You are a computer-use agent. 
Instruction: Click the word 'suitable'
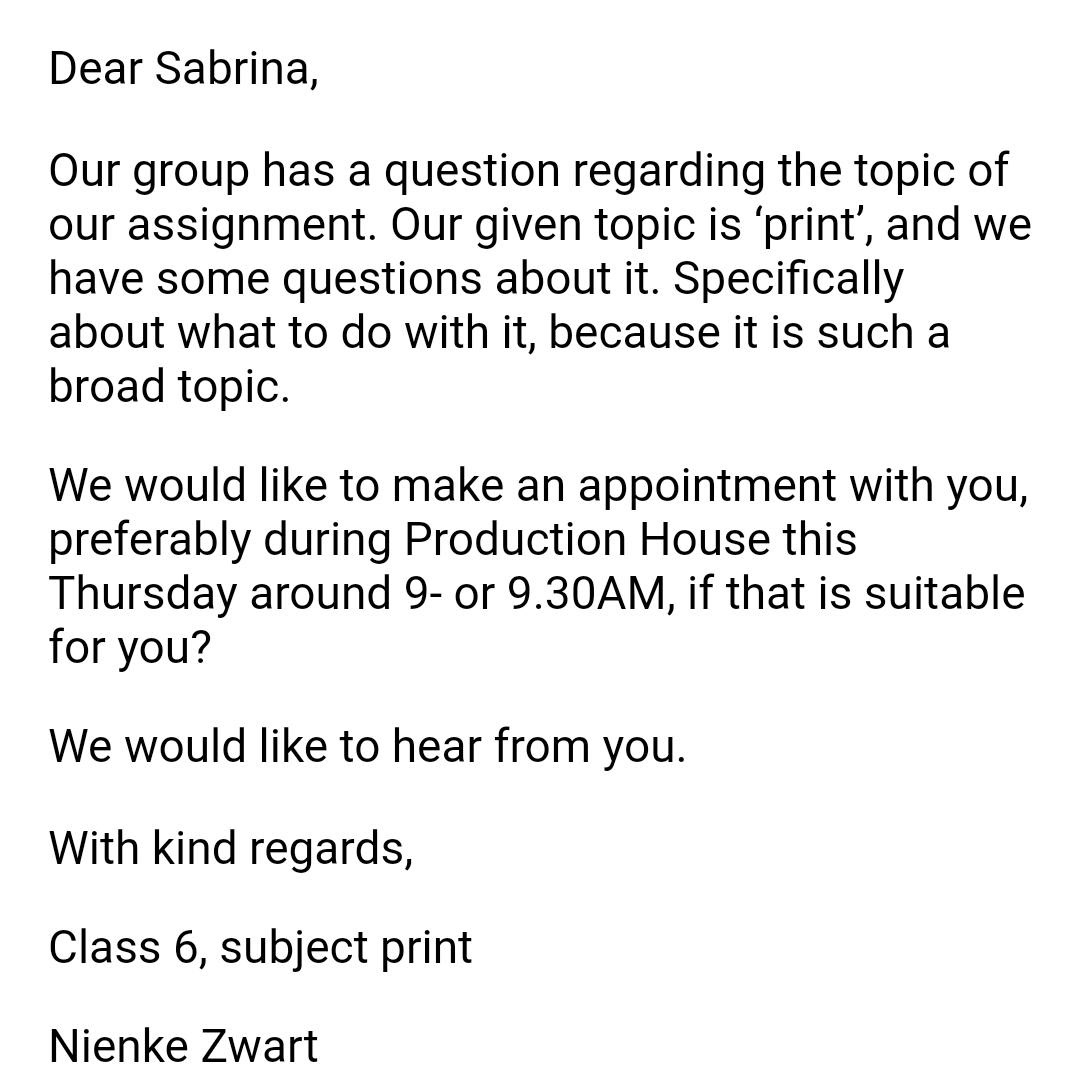[x=944, y=594]
